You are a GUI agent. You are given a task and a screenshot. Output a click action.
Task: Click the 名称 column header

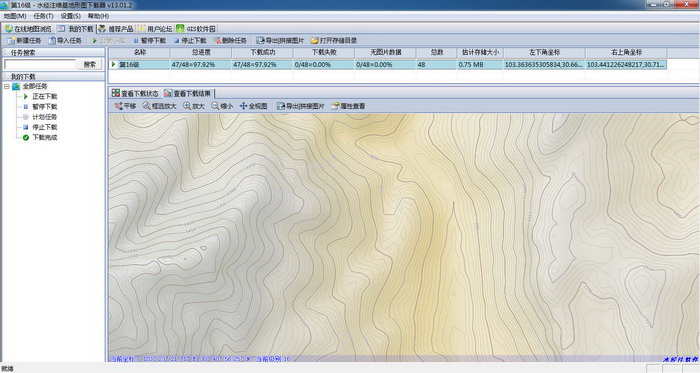click(x=139, y=53)
